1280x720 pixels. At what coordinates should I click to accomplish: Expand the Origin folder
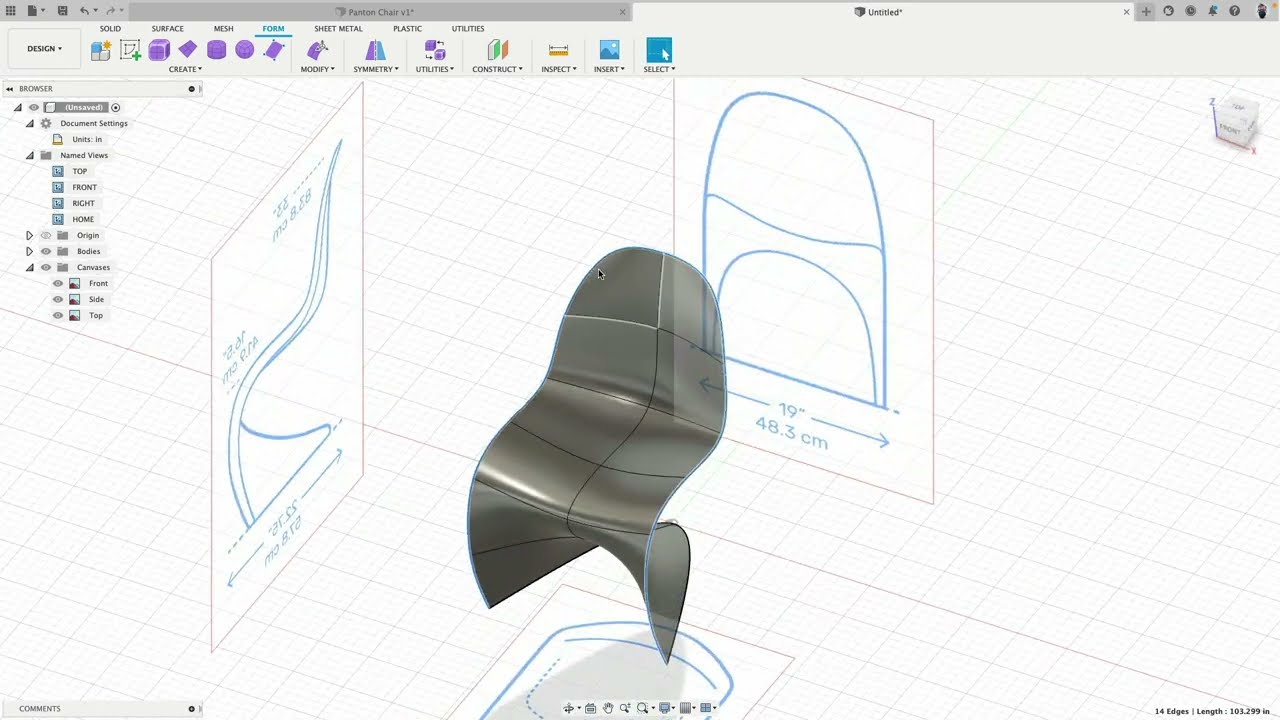29,235
